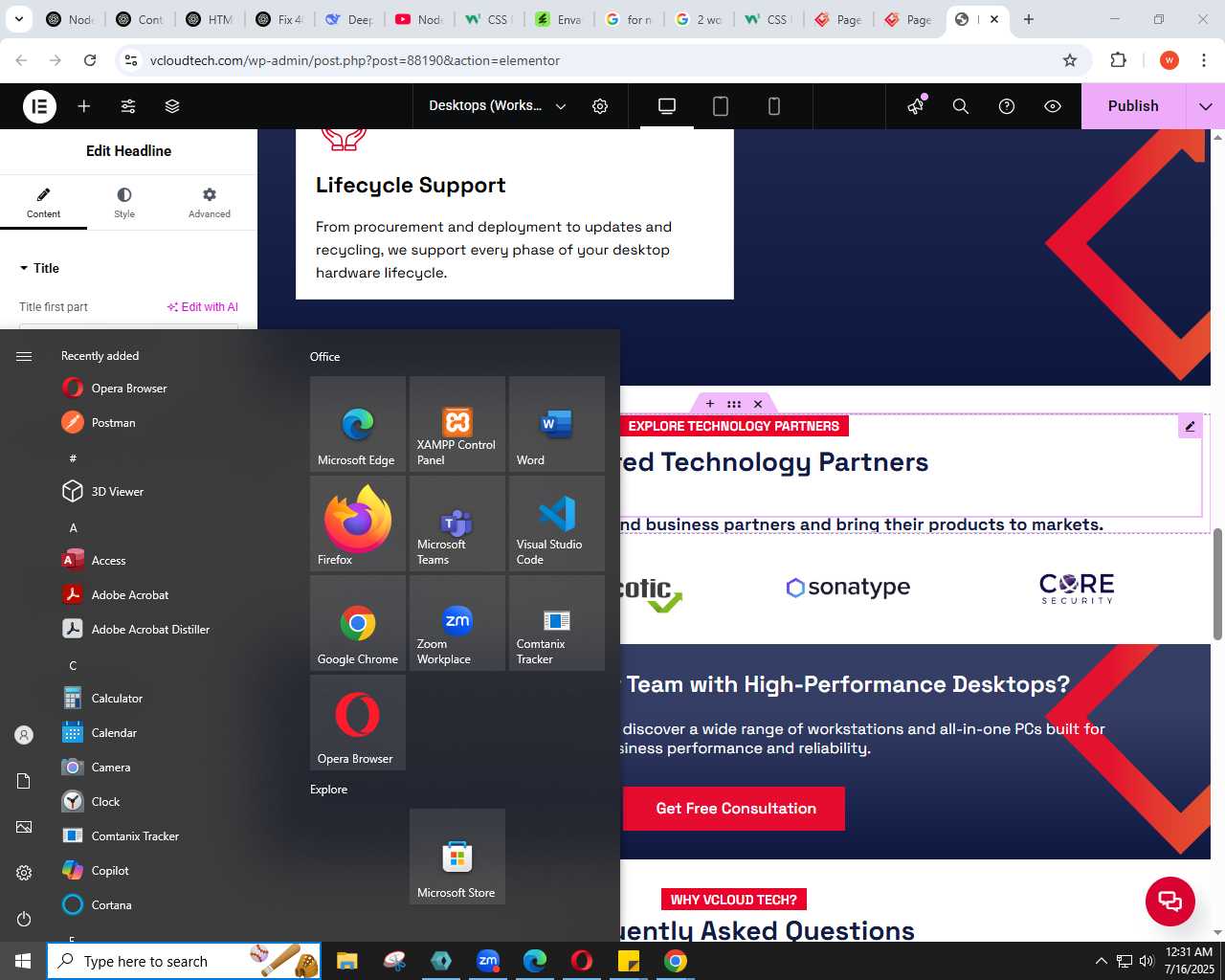The height and width of the screenshot is (980, 1225).
Task: Click the browser address bar URL
Action: pyautogui.click(x=355, y=60)
